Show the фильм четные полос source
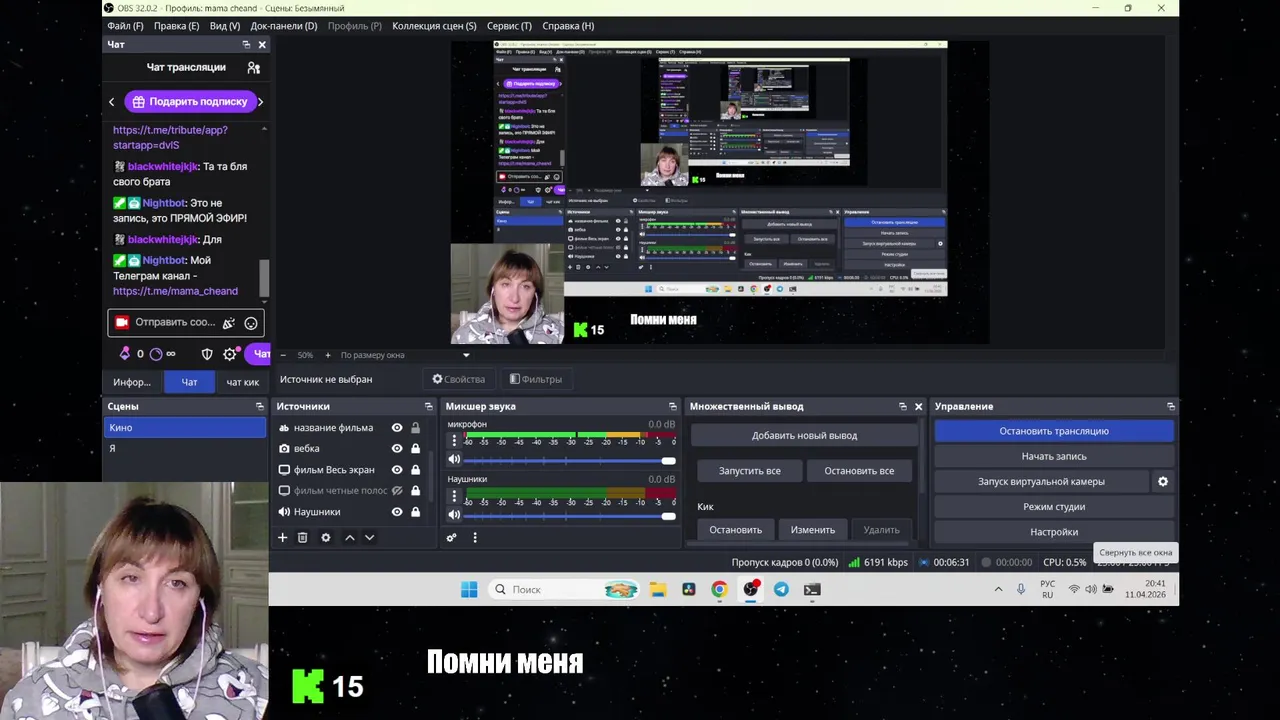Viewport: 1280px width, 720px height. 397,491
